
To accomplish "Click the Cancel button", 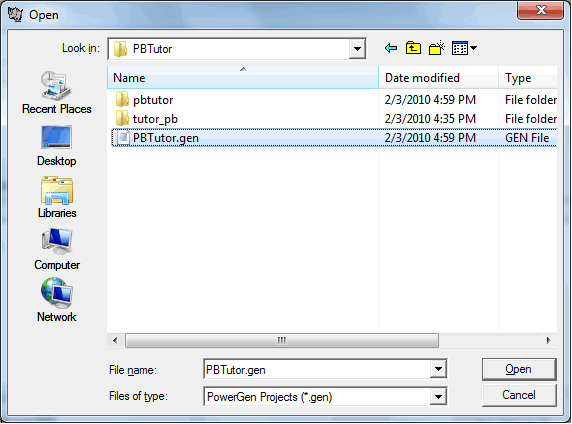I will click(519, 395).
